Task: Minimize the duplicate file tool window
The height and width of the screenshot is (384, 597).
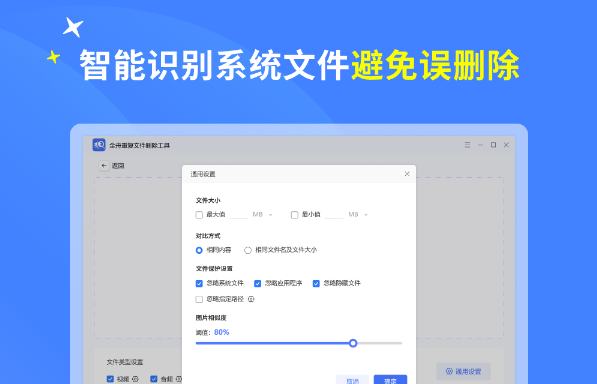Action: click(480, 145)
